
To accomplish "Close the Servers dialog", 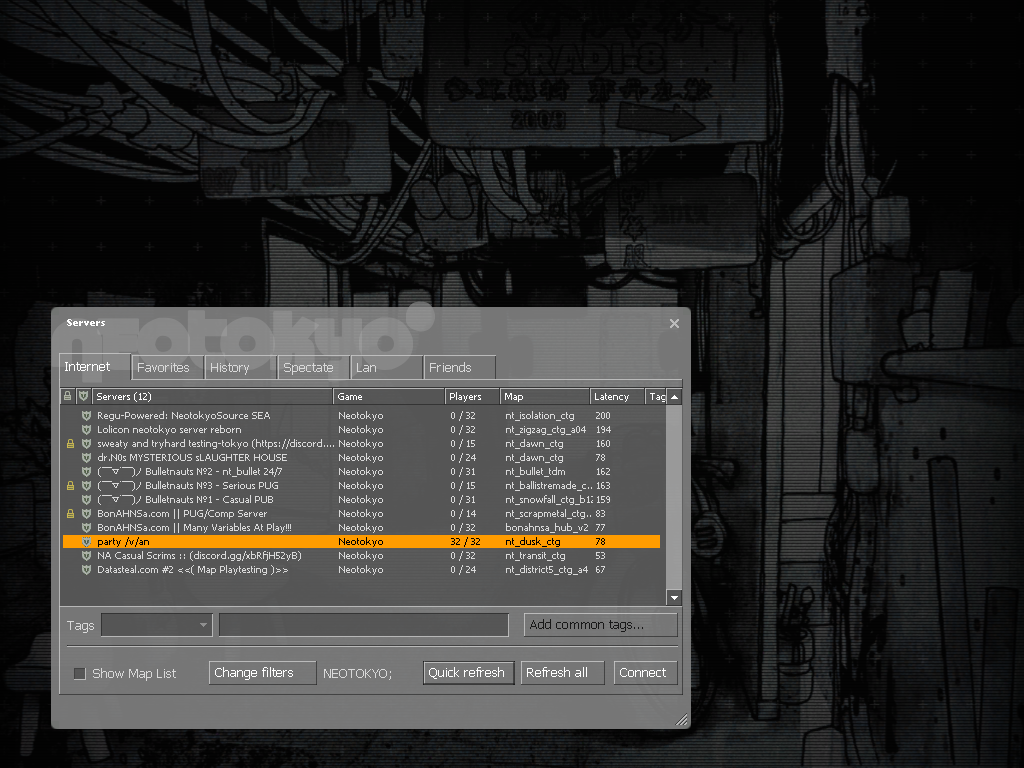I will [x=675, y=323].
